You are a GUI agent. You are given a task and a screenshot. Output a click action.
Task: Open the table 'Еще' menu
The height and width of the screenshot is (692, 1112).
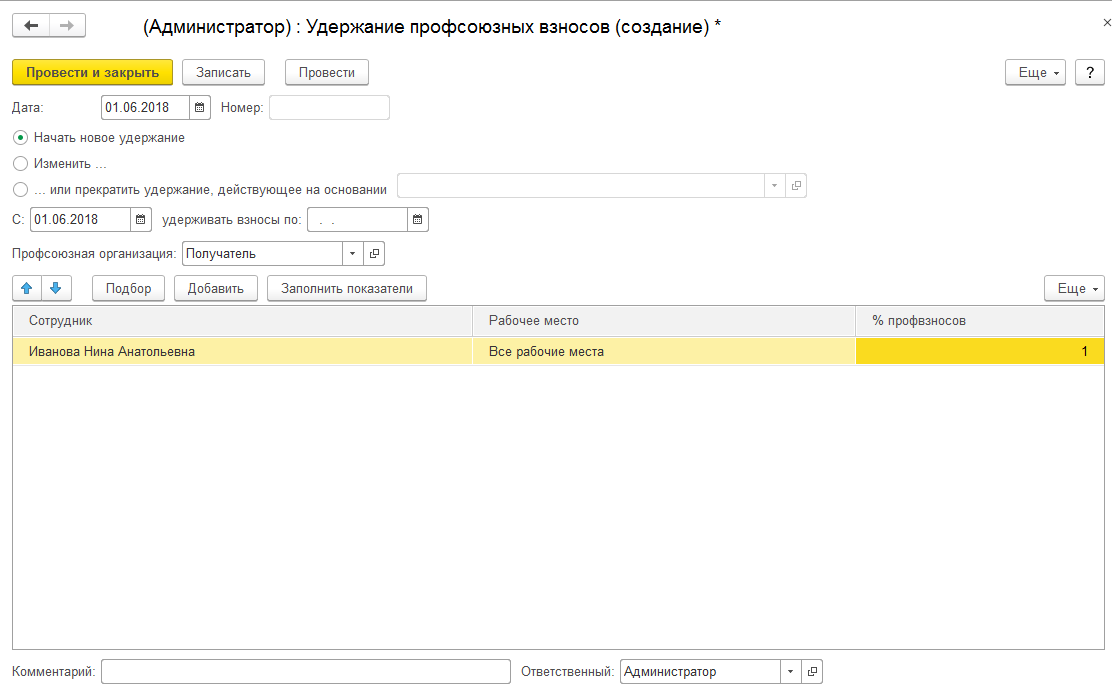1074,288
